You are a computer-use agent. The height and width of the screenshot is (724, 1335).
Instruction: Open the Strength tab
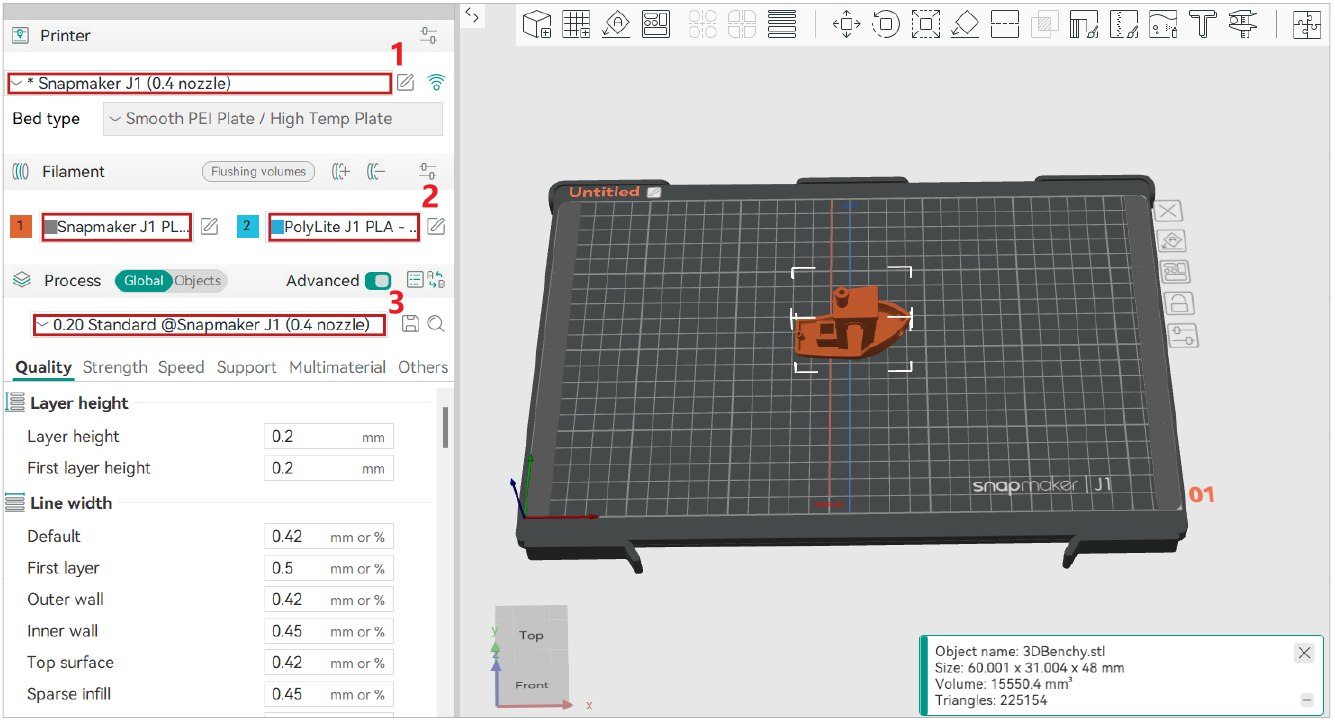(115, 368)
